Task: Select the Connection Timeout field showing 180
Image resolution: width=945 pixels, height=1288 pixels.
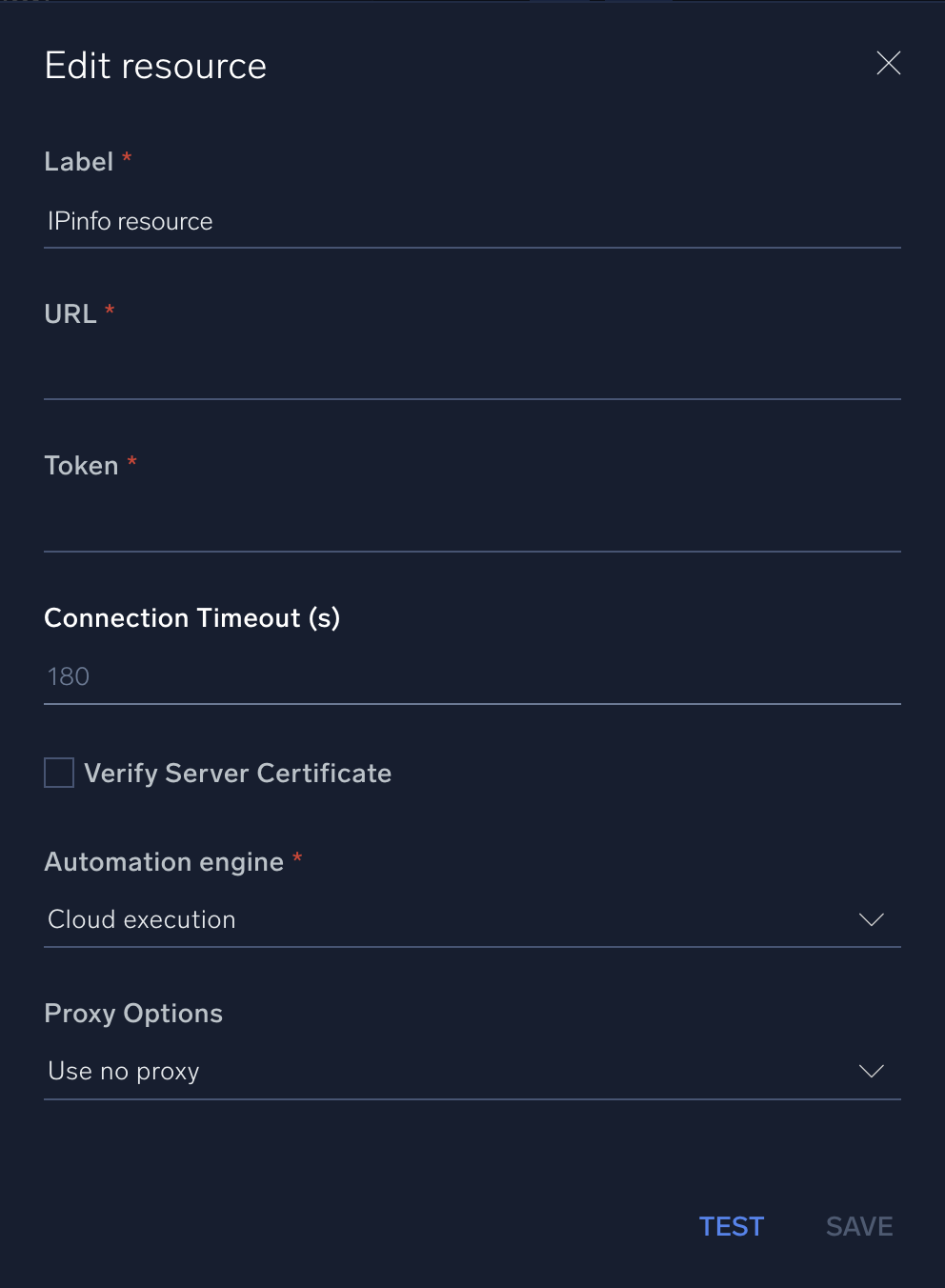Action: pyautogui.click(x=472, y=677)
